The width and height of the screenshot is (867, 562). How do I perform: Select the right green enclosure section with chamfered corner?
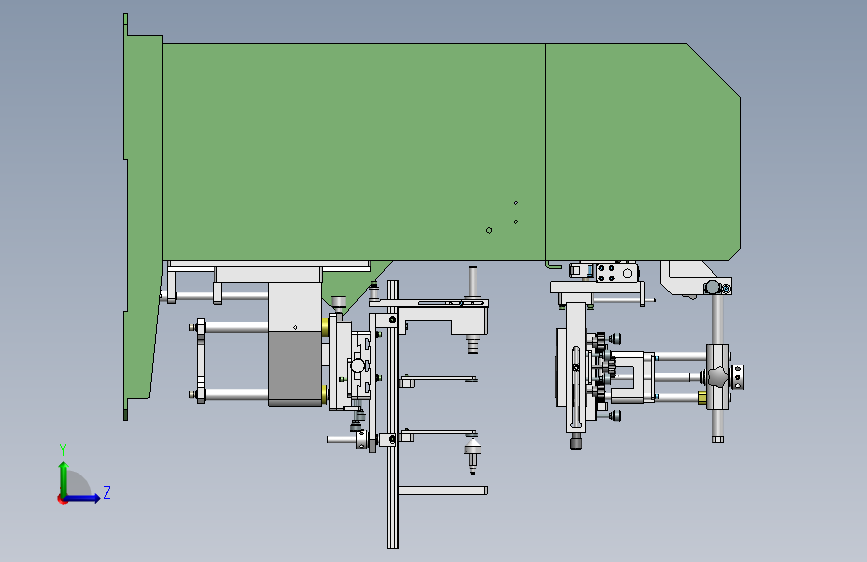point(643,152)
